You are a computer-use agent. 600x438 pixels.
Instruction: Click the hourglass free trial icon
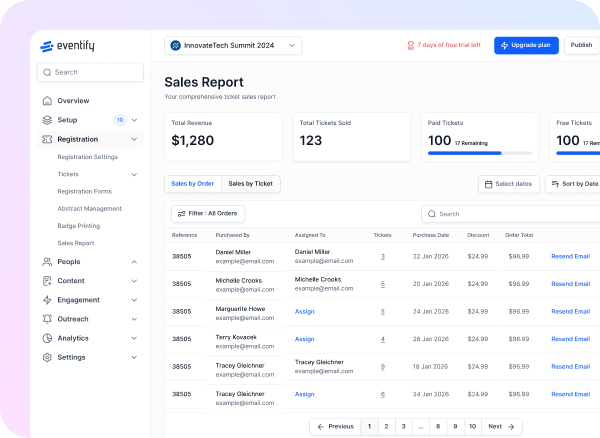click(x=411, y=46)
